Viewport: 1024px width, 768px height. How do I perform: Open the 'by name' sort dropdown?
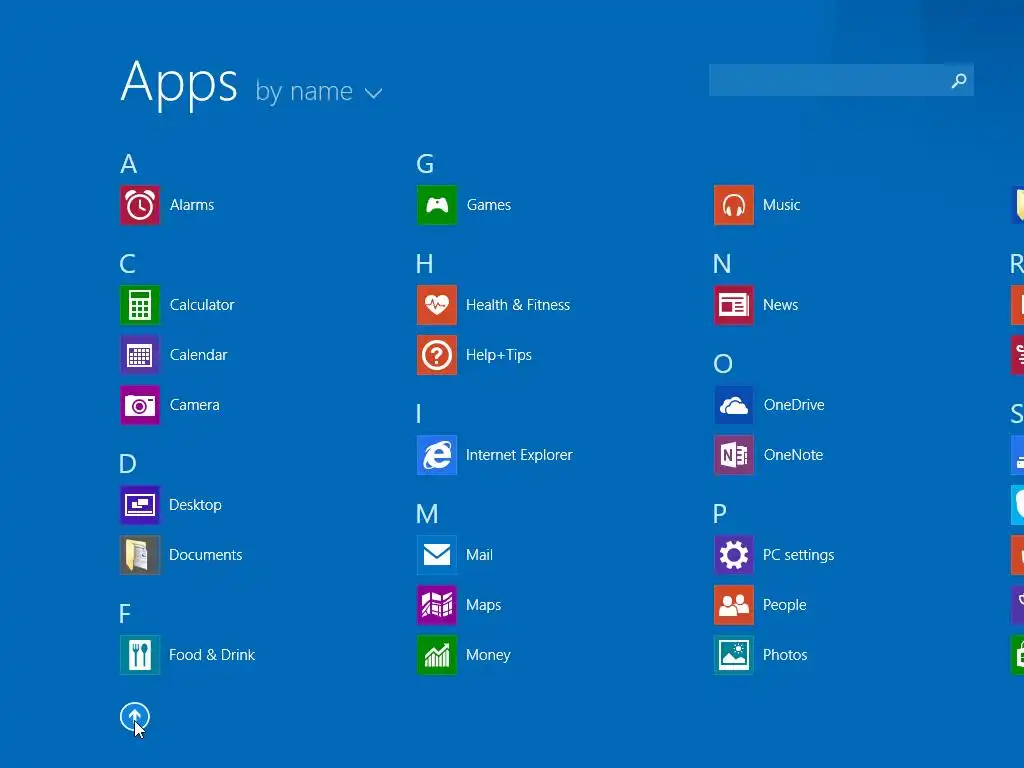point(319,91)
